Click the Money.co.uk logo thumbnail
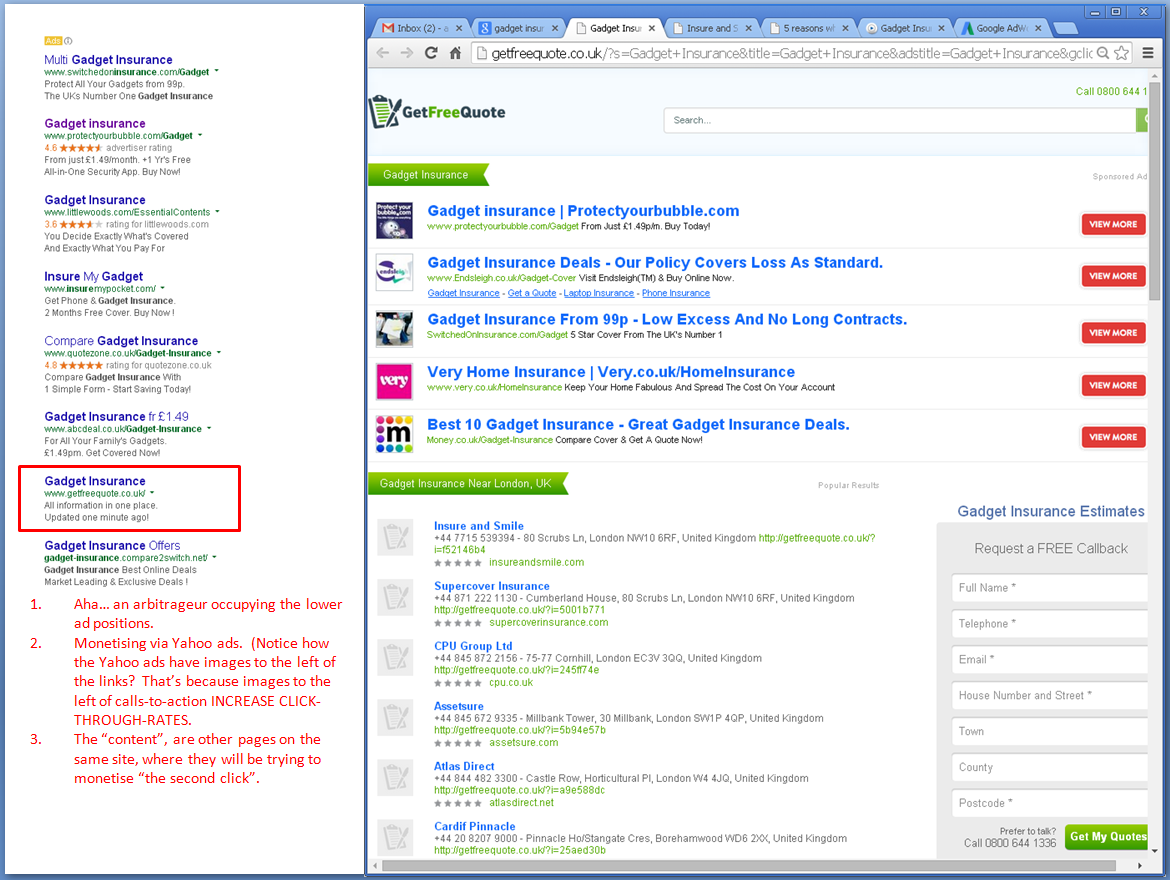Screen dimensions: 1170x880 [394, 434]
